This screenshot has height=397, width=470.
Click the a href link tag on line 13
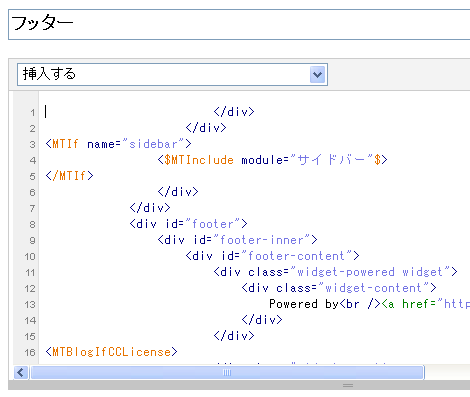point(426,304)
